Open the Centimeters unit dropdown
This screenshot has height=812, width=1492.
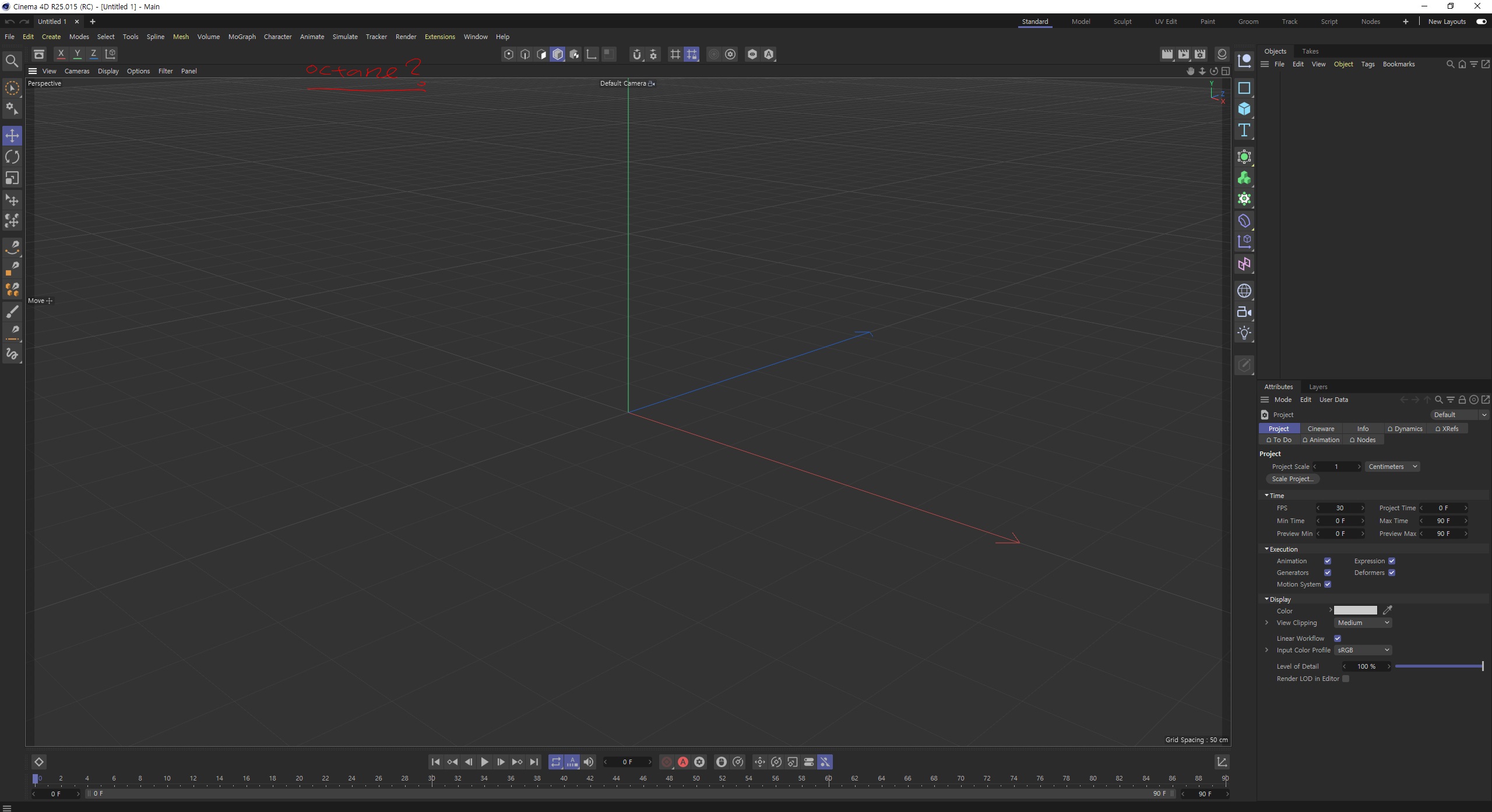(x=1392, y=467)
